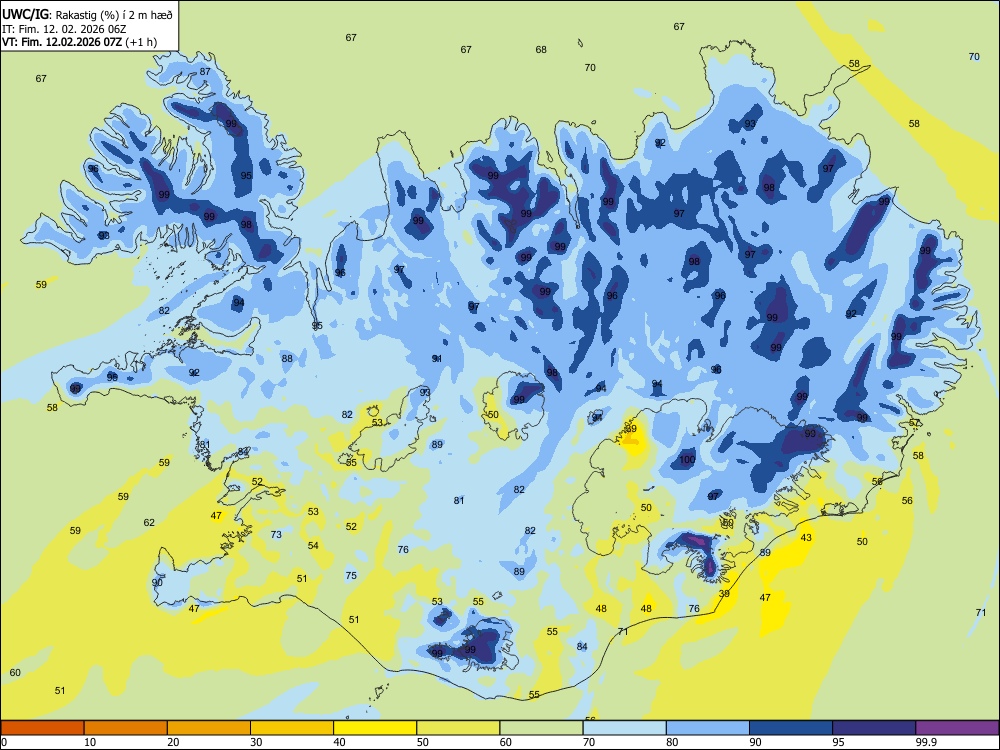
Task: Pick the 40–50 bright yellow legend swatch
Action: tap(375, 728)
